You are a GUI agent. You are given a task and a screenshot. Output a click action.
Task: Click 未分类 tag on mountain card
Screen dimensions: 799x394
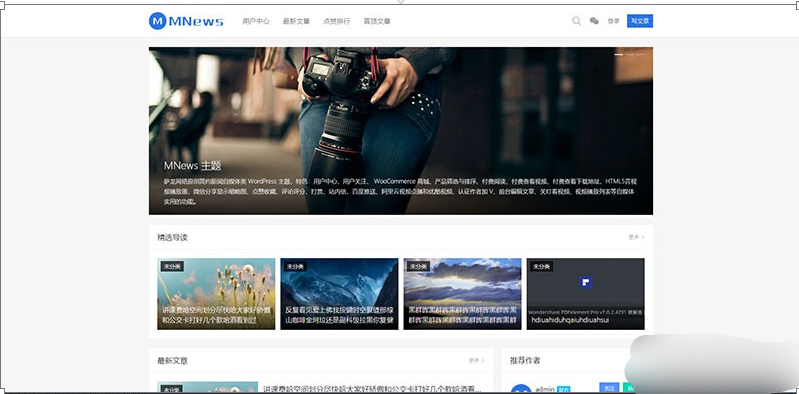tap(295, 267)
